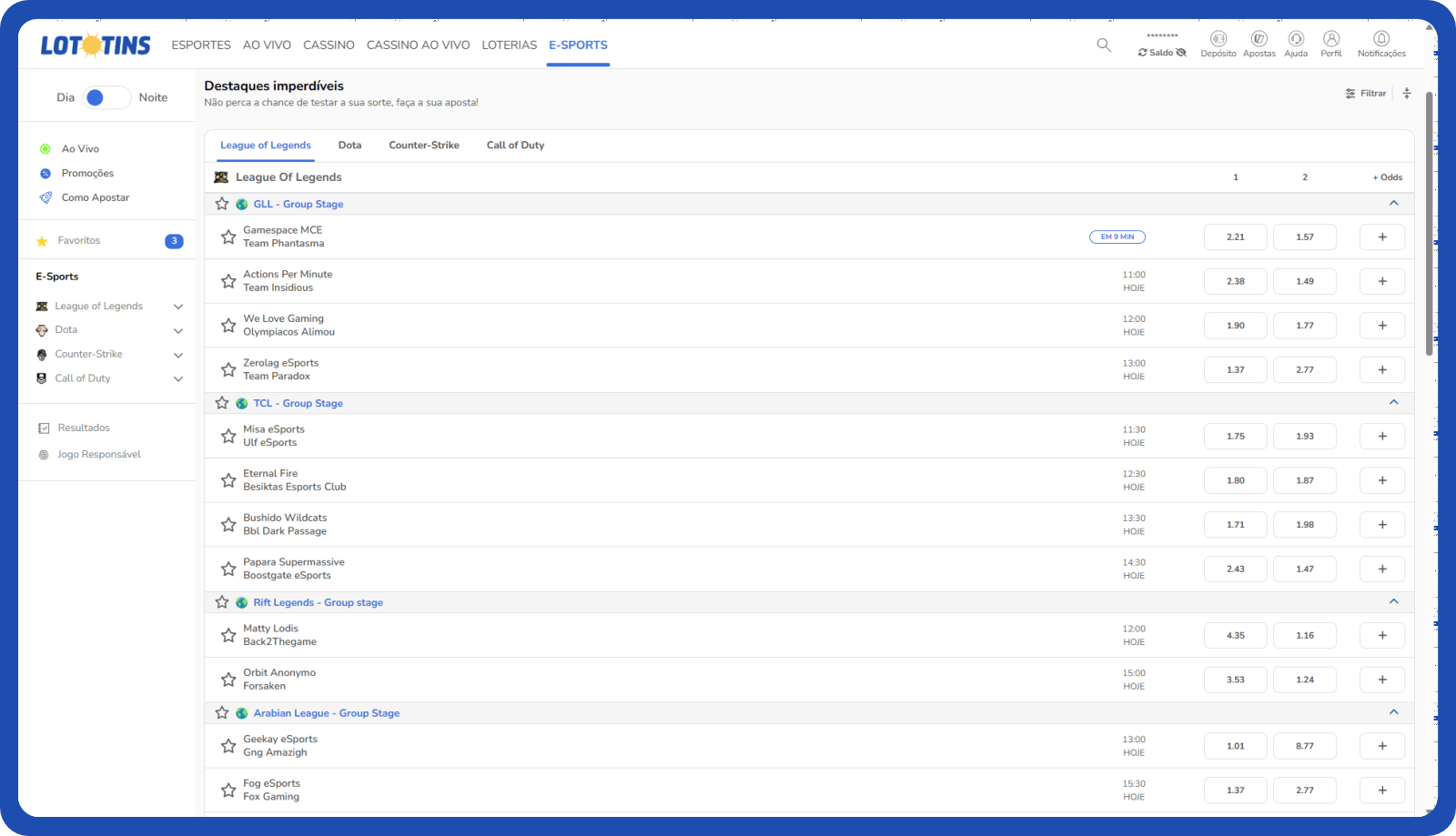
Task: Bet on Gng Amazigh at 8.77
Action: pos(1305,746)
